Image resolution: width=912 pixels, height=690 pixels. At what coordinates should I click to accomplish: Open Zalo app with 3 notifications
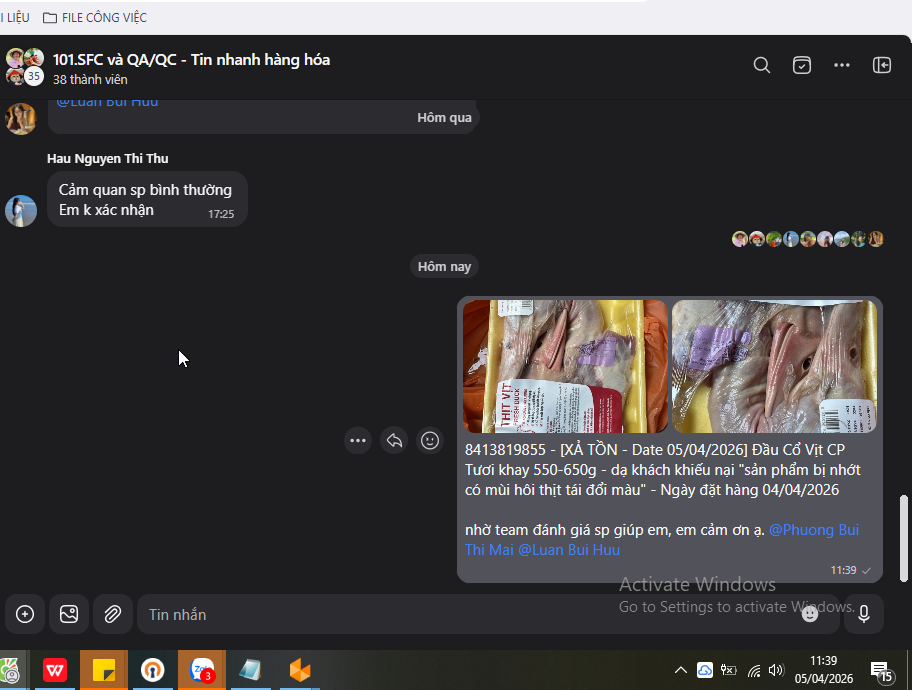[202, 670]
